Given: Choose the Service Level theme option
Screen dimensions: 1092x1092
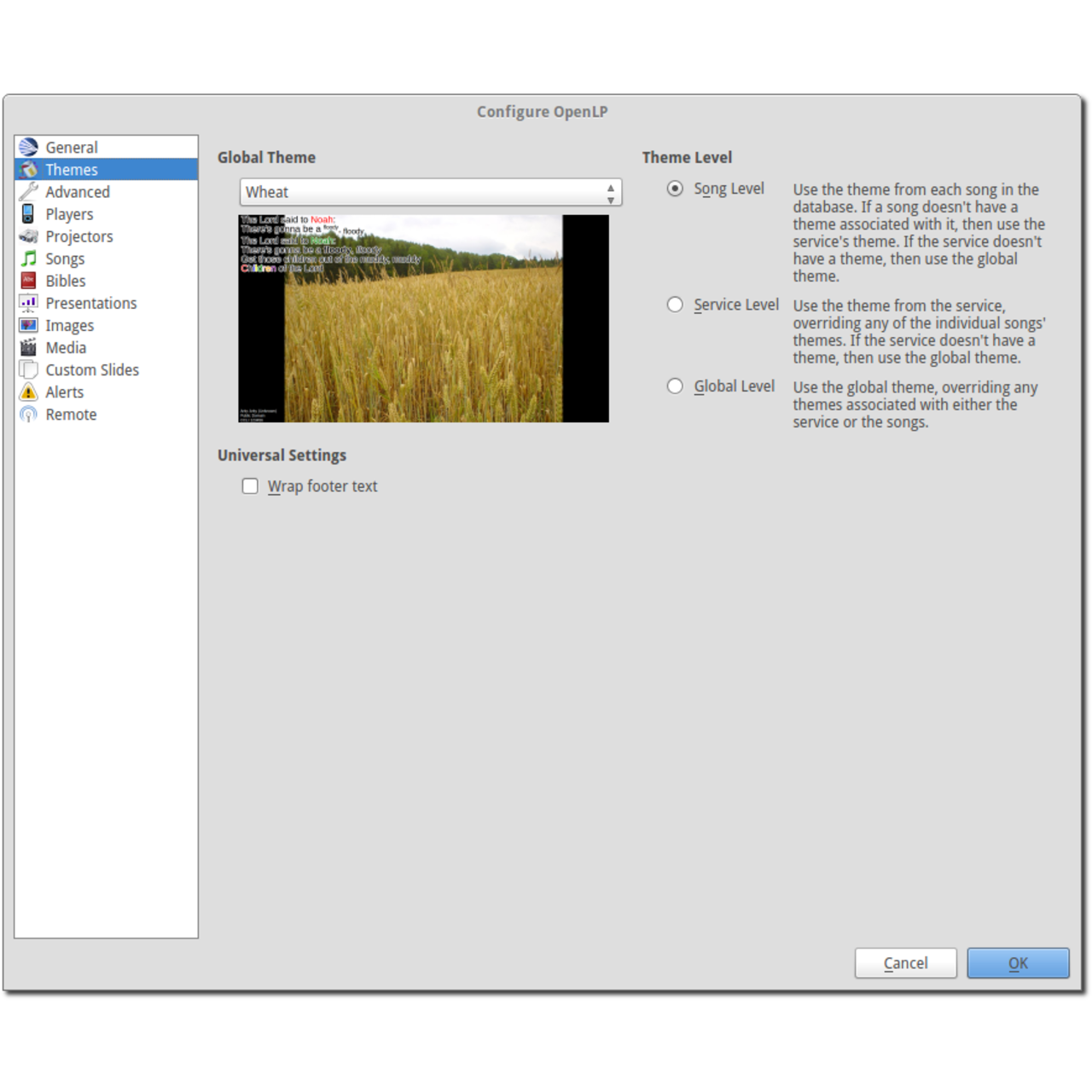Looking at the screenshot, I should tap(675, 305).
